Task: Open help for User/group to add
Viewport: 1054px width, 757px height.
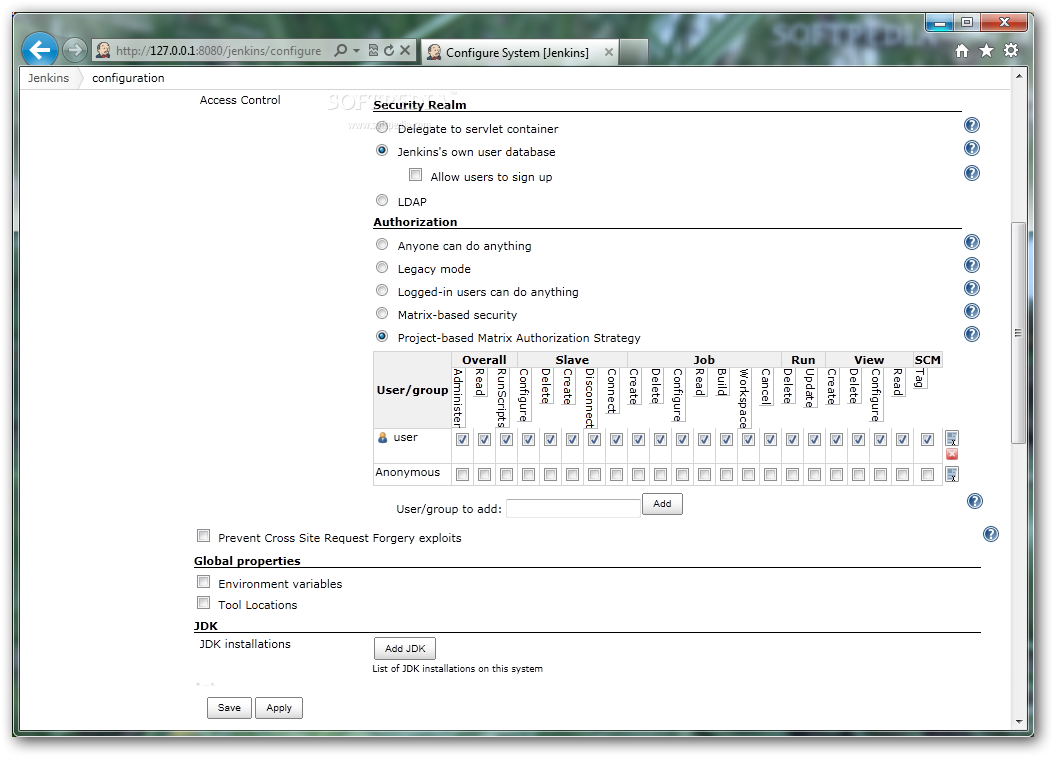Action: (975, 502)
